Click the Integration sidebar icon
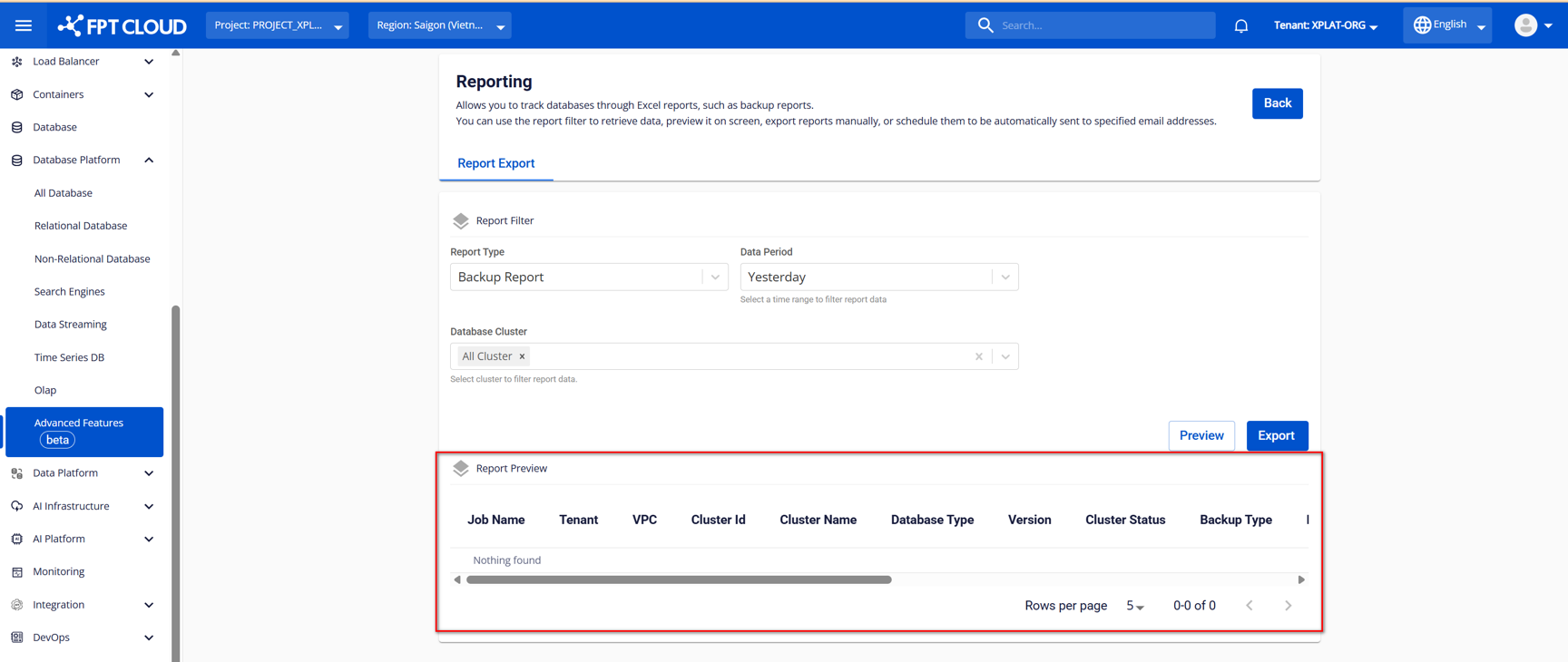The height and width of the screenshot is (662, 1568). (17, 605)
